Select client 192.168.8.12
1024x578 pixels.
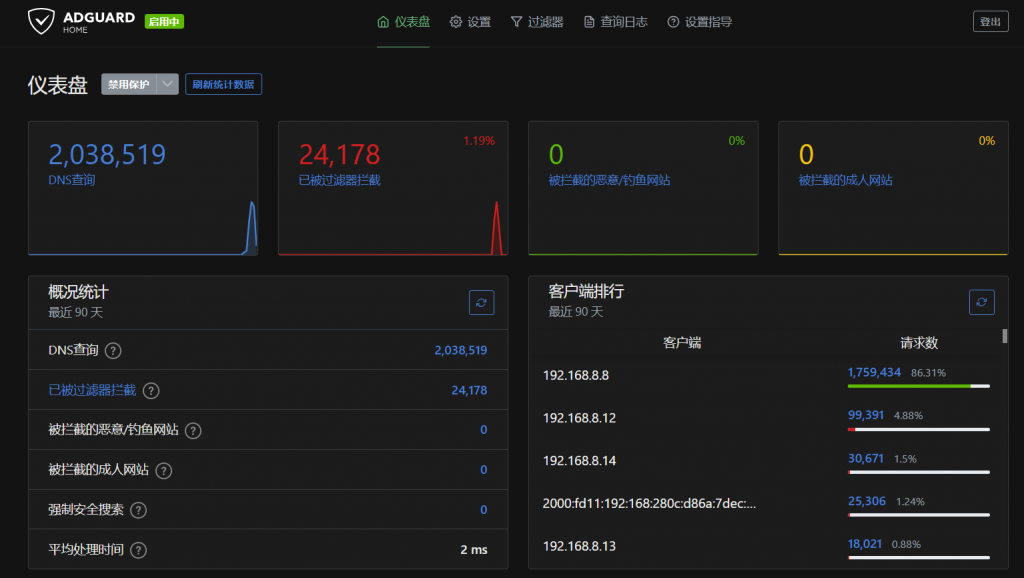pyautogui.click(x=579, y=417)
